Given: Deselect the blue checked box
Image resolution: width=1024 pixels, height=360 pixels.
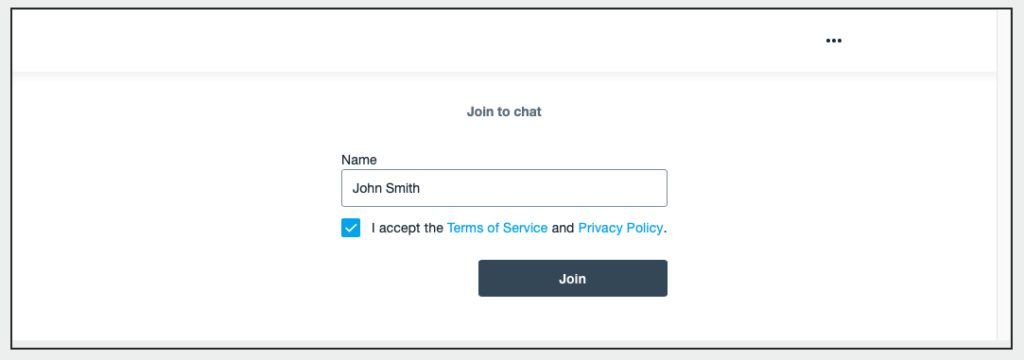Looking at the screenshot, I should (x=351, y=228).
